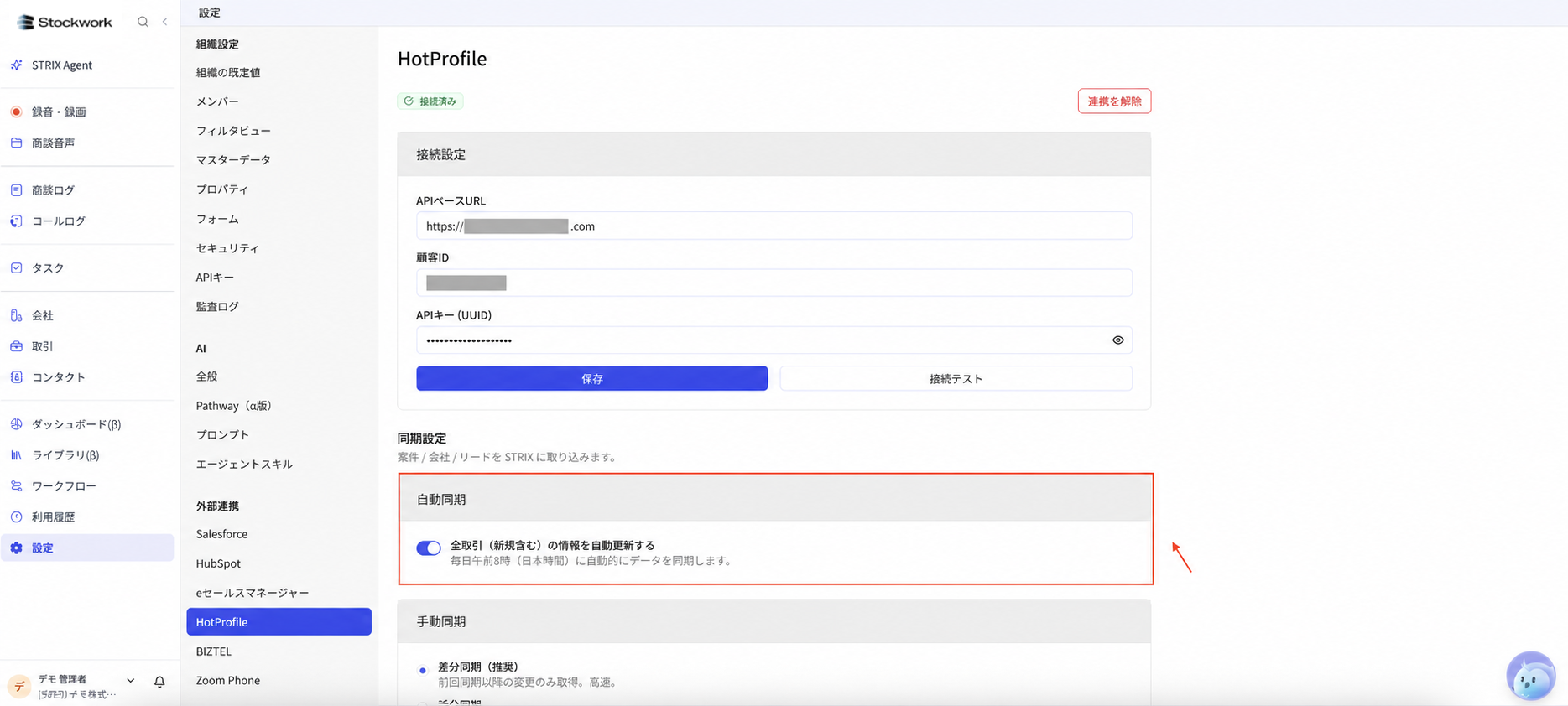Viewport: 1568px width, 706px height.
Task: Open メンバー settings
Action: point(217,101)
